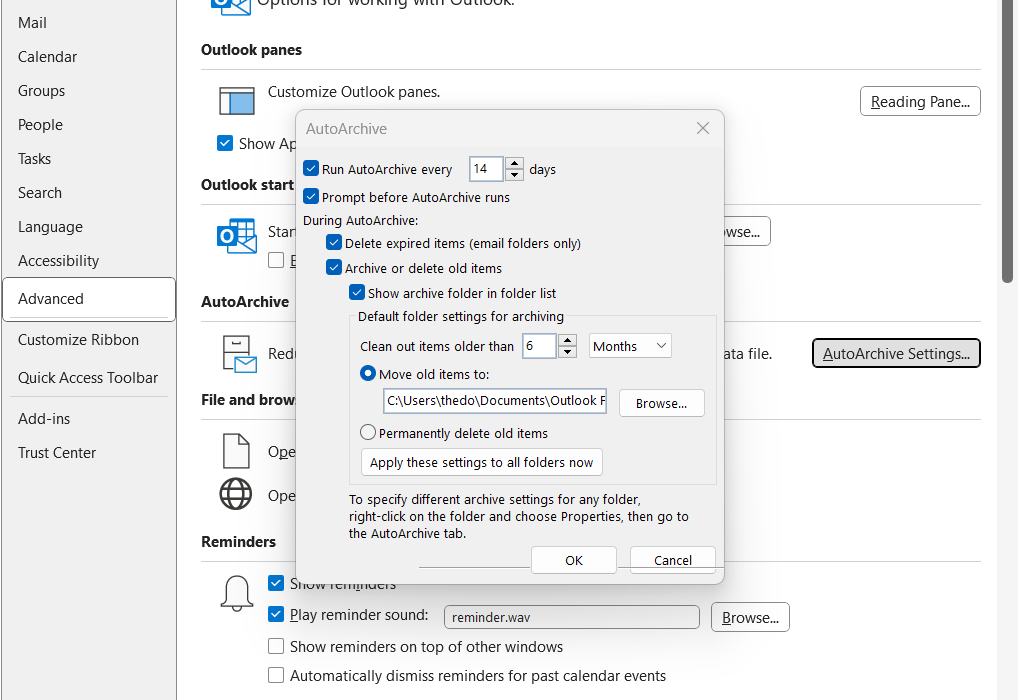Click the reminders bell icon
The image size is (1022, 700).
tap(237, 594)
